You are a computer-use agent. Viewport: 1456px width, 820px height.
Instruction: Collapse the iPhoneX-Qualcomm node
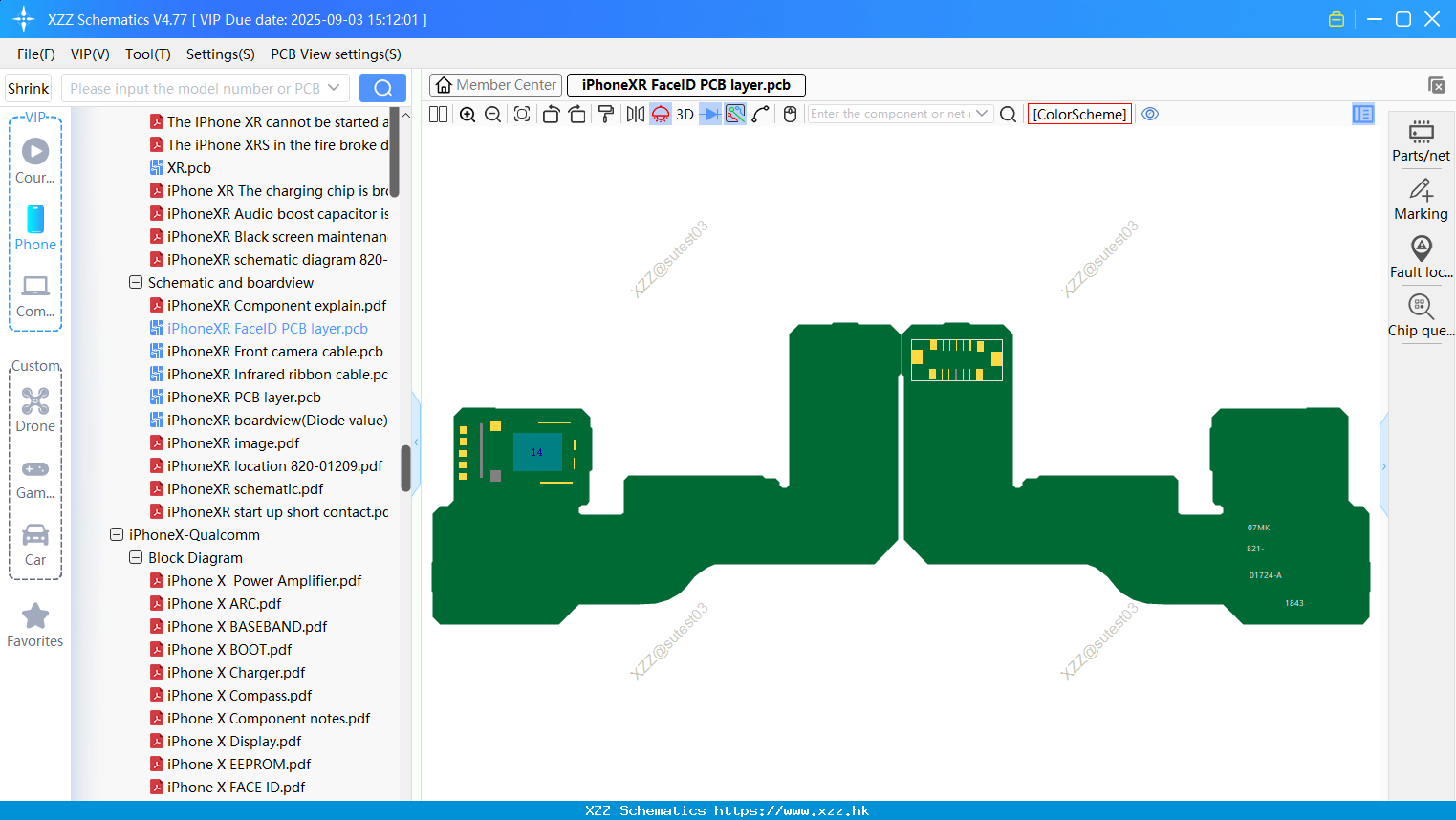click(x=117, y=535)
